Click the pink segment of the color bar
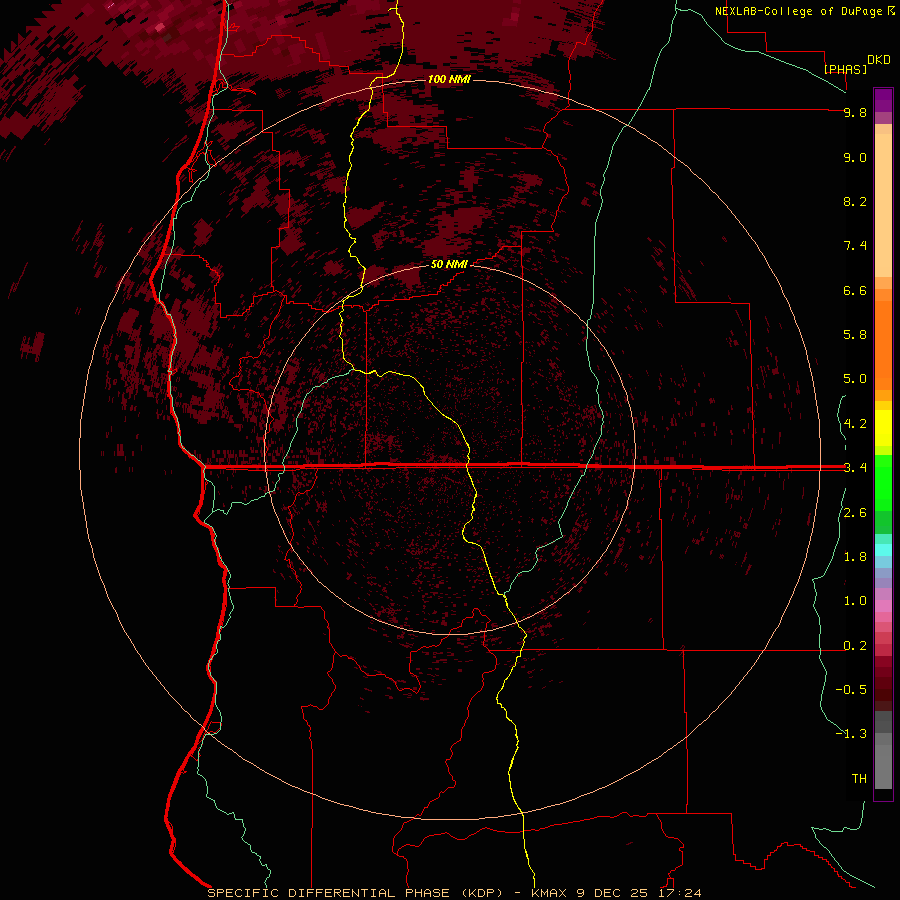This screenshot has width=900, height=900. coord(883,606)
